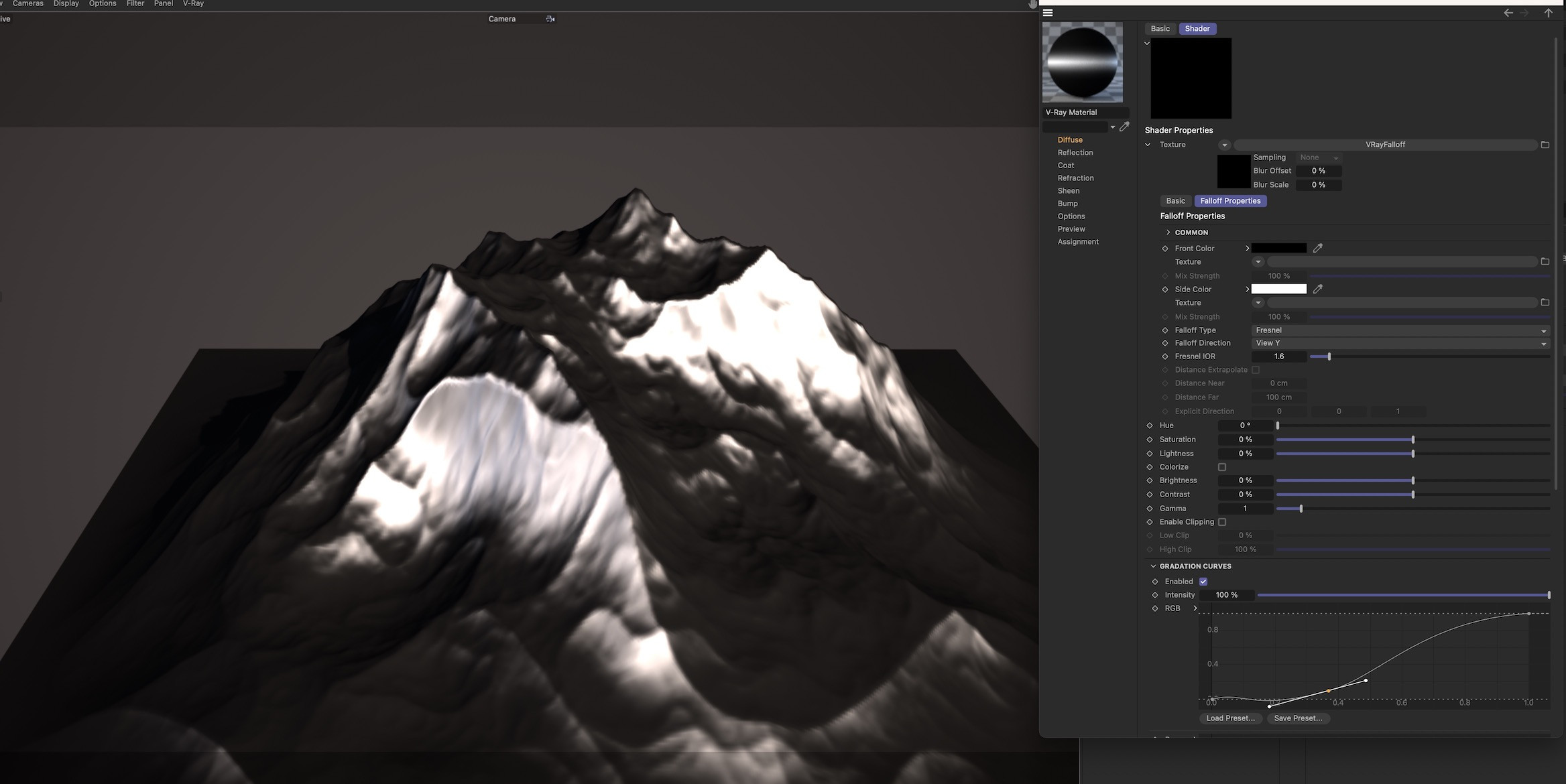The height and width of the screenshot is (784, 1566).
Task: Toggle keyframe diamond for Hue
Action: tap(1150, 426)
